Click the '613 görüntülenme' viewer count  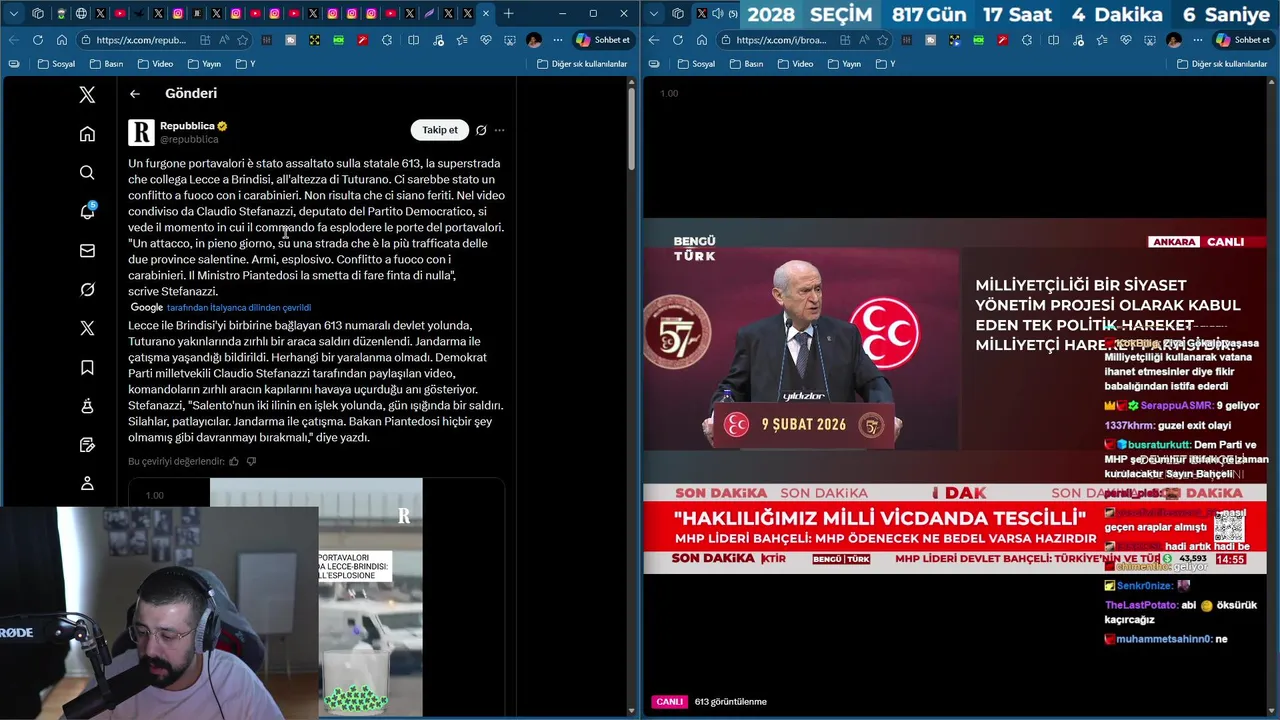[730, 702]
